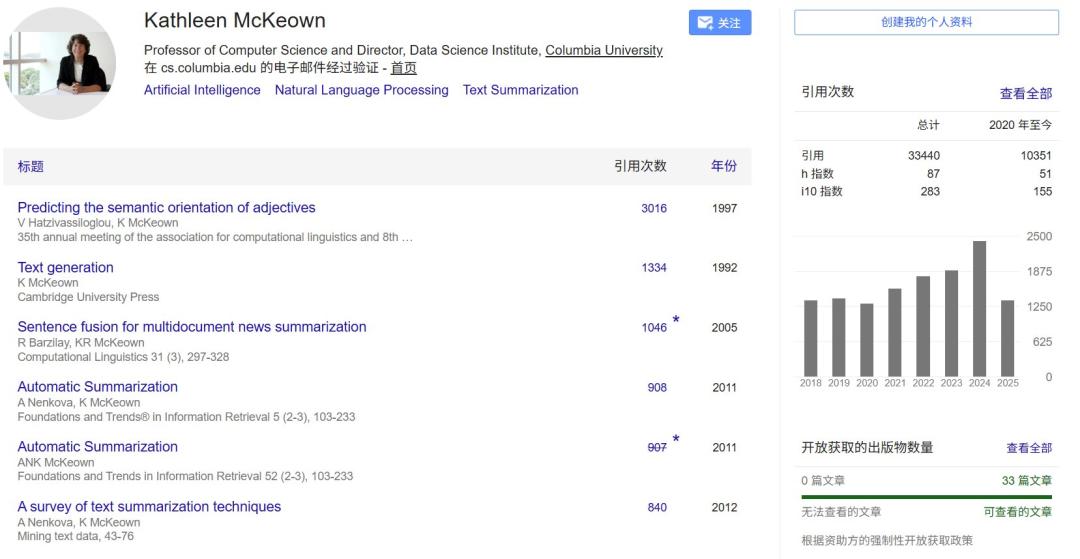Sort publications by title (标题) header
This screenshot has height=559, width=1080.
(30, 166)
